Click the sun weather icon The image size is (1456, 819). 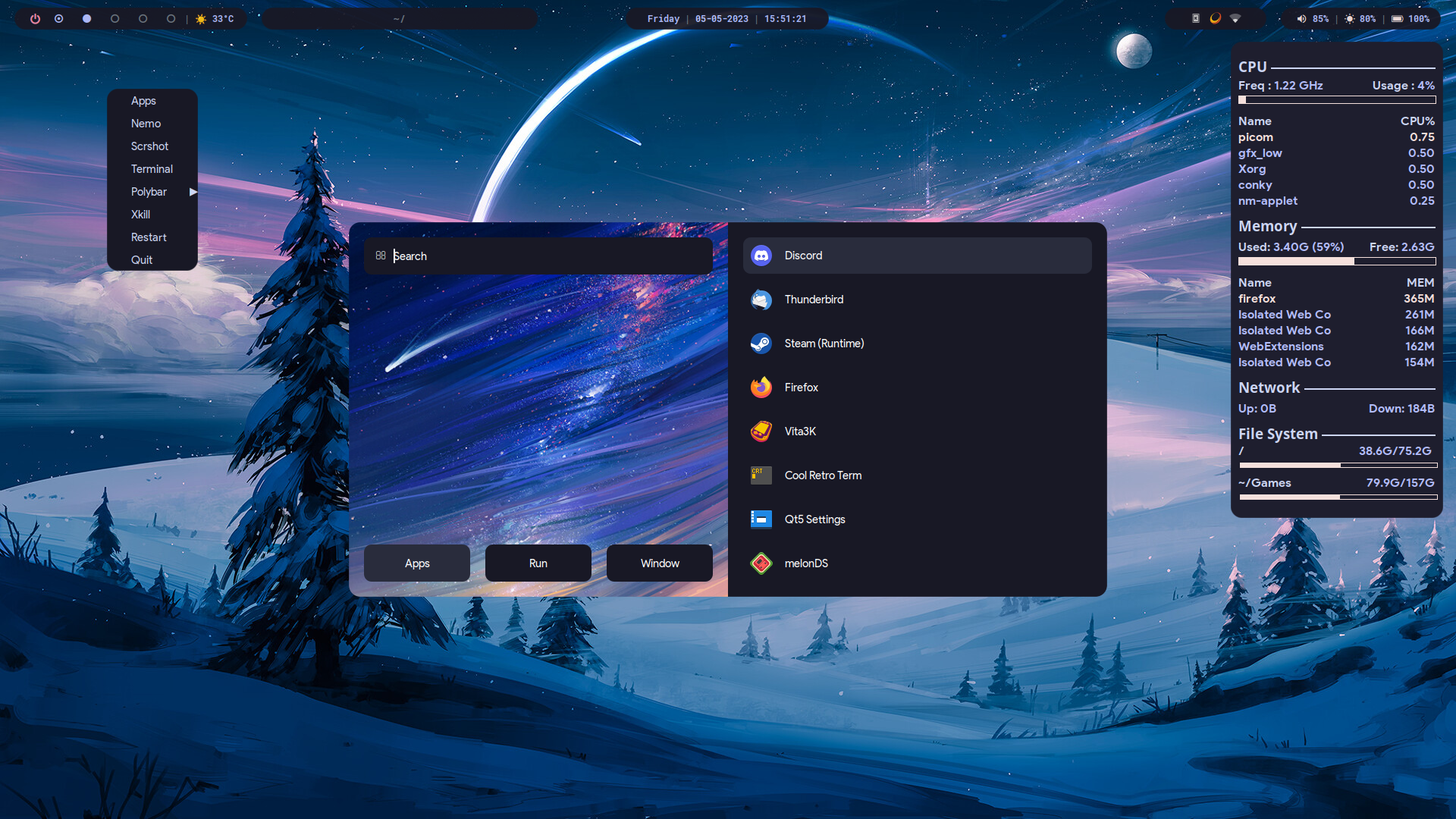(201, 19)
